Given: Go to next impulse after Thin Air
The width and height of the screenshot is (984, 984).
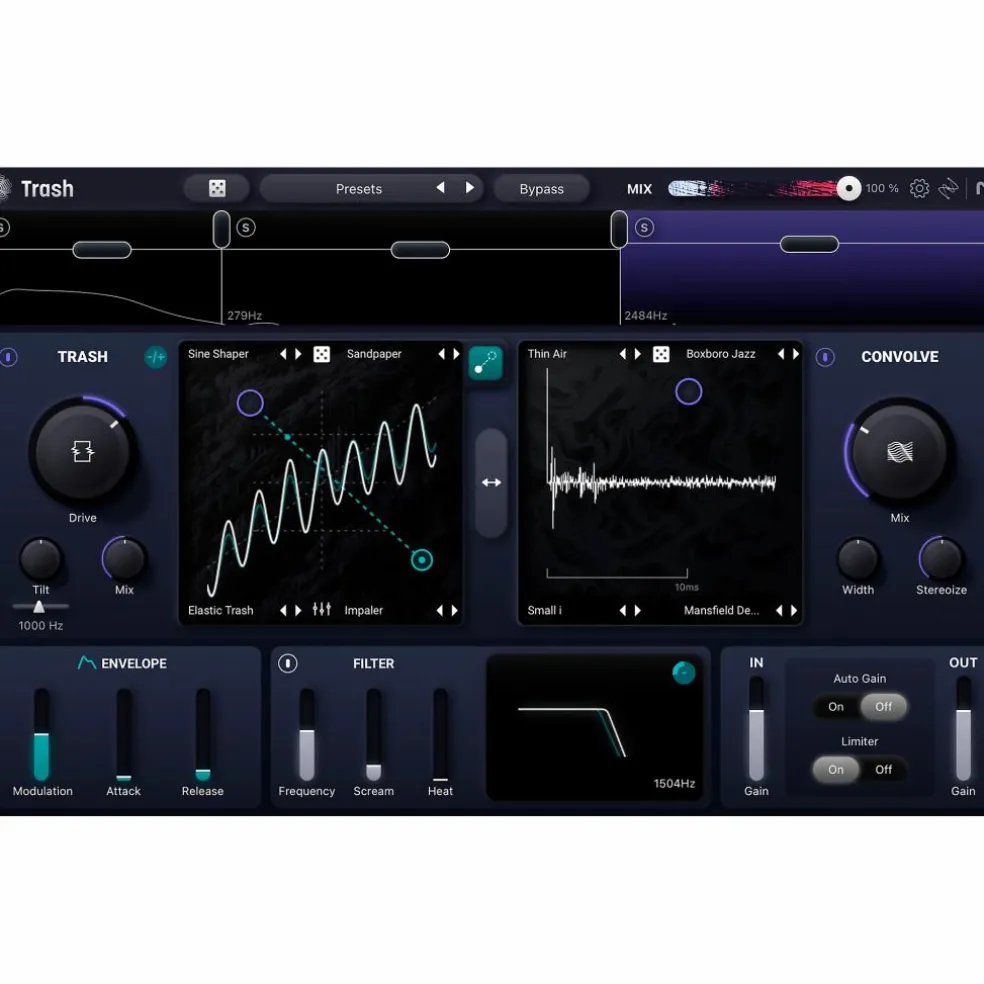Looking at the screenshot, I should click(x=638, y=354).
